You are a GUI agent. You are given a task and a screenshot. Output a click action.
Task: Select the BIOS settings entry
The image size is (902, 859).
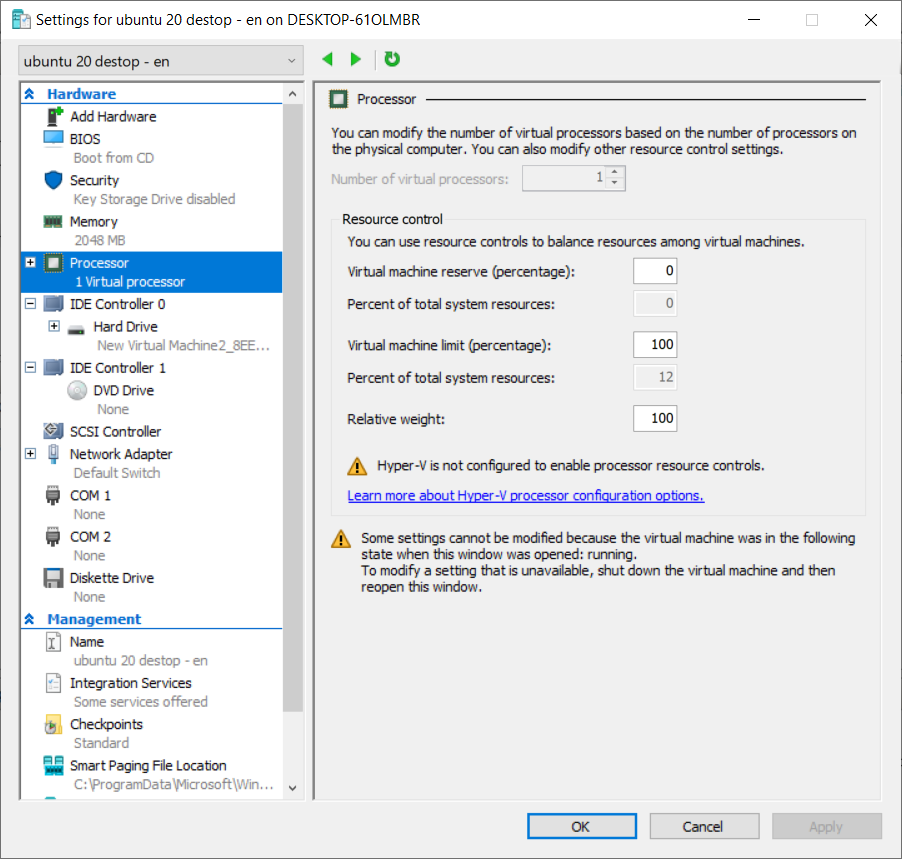[85, 139]
